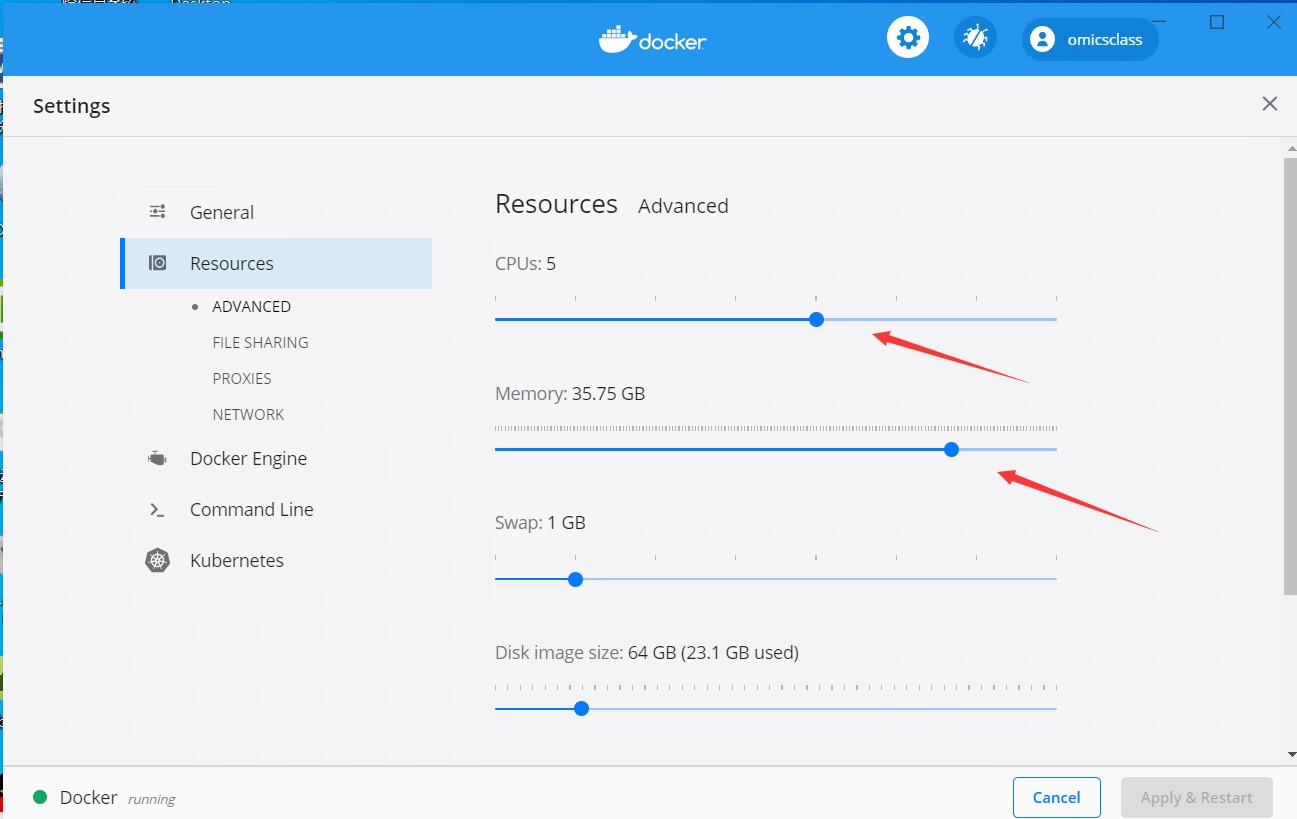Viewport: 1297px width, 819px height.
Task: Click the green Docker running status dot
Action: 40,797
